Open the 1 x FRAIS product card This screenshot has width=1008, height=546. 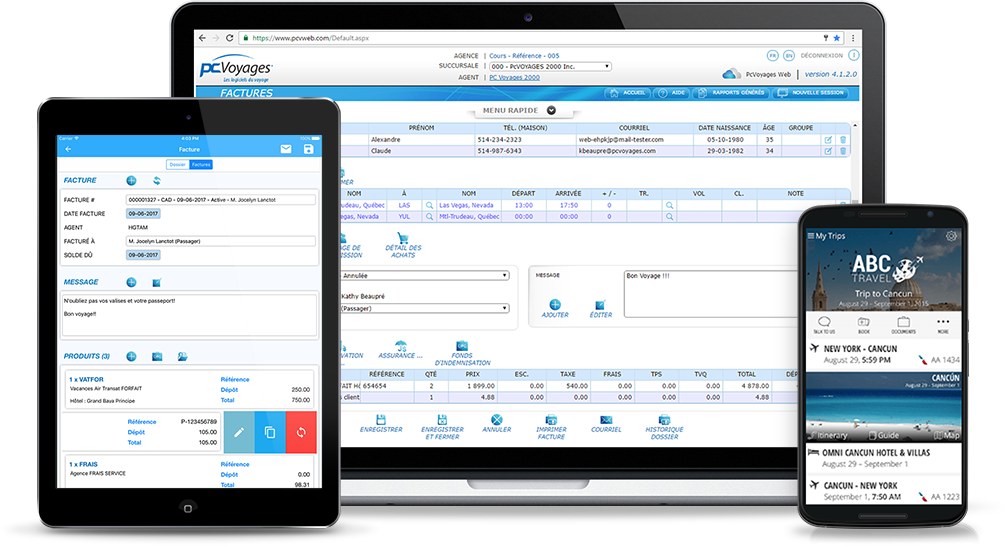(x=189, y=472)
